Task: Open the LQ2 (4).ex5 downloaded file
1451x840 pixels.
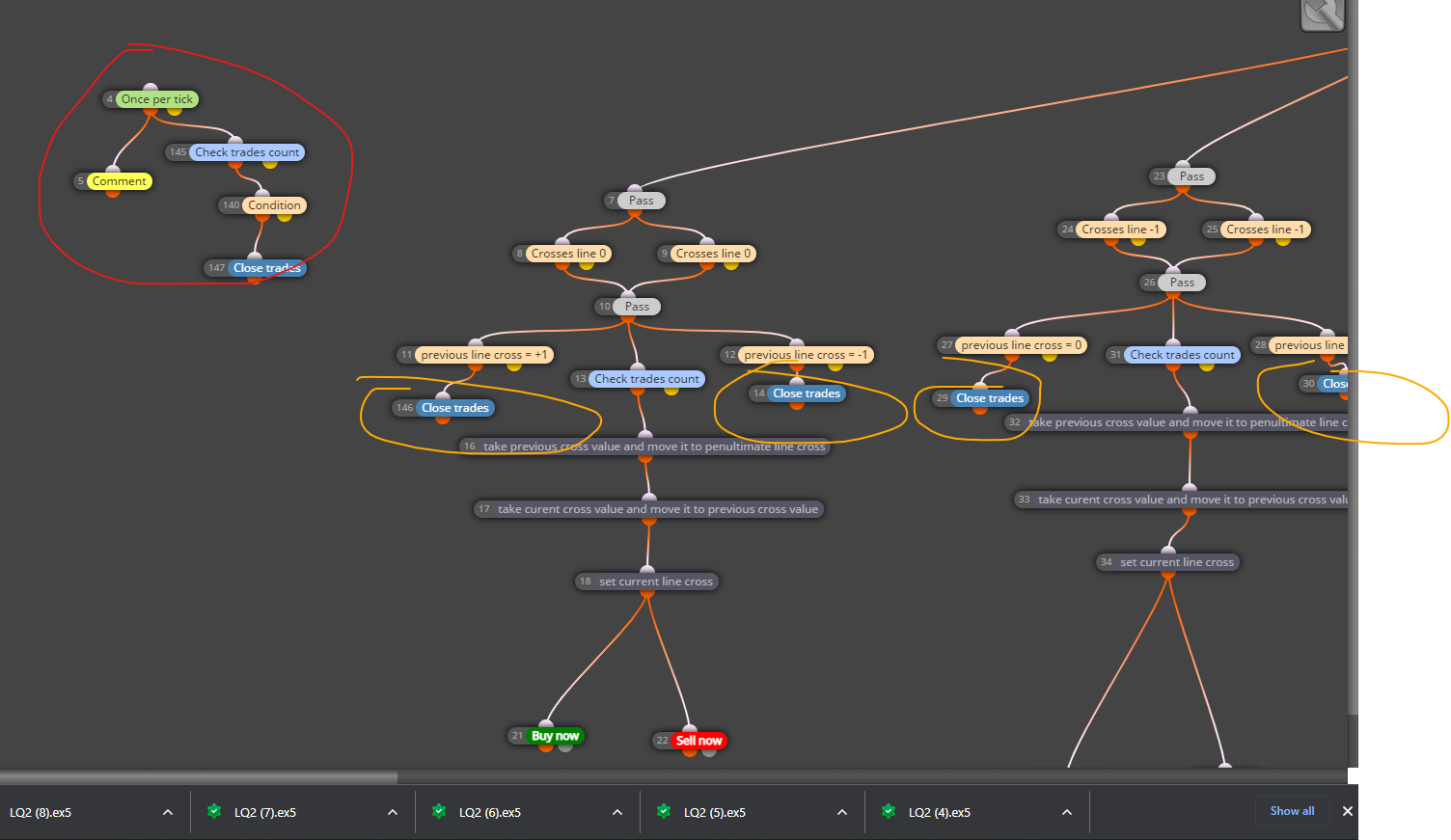Action: (x=940, y=813)
